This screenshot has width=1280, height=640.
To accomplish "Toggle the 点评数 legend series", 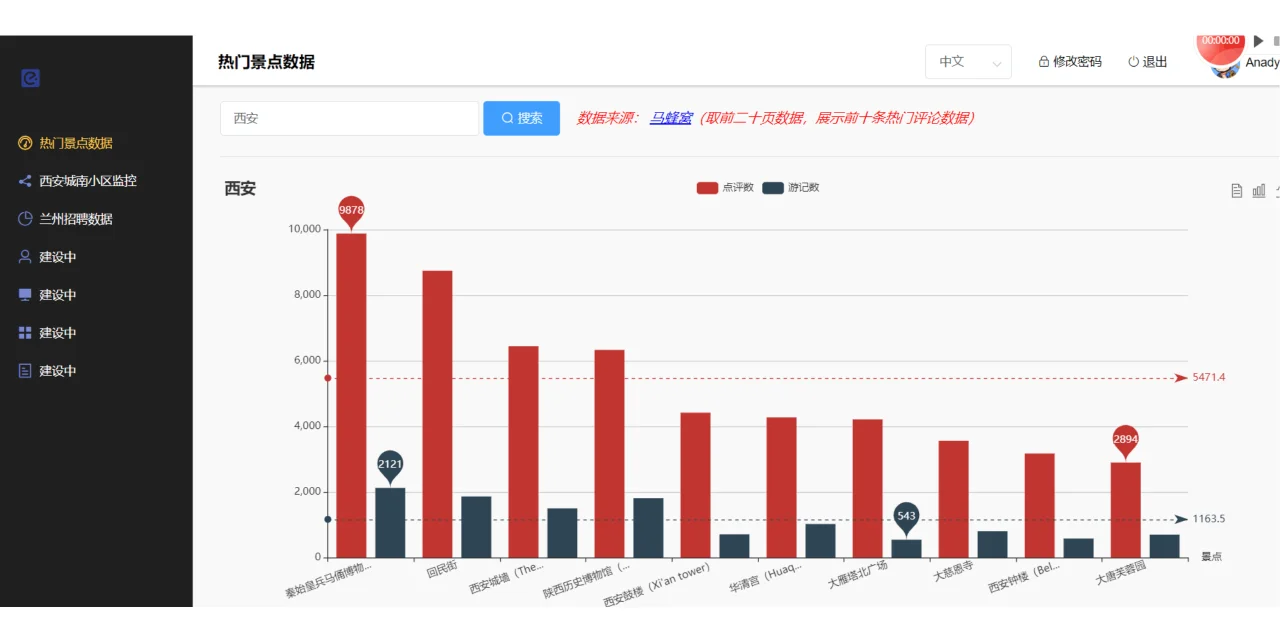I will pos(725,188).
